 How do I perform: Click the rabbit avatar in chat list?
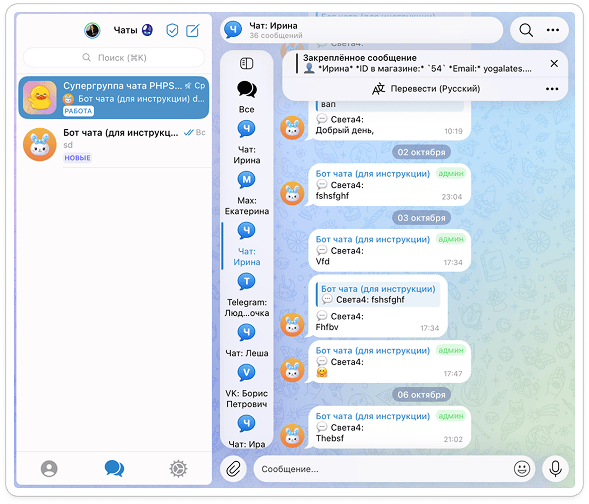pos(39,145)
